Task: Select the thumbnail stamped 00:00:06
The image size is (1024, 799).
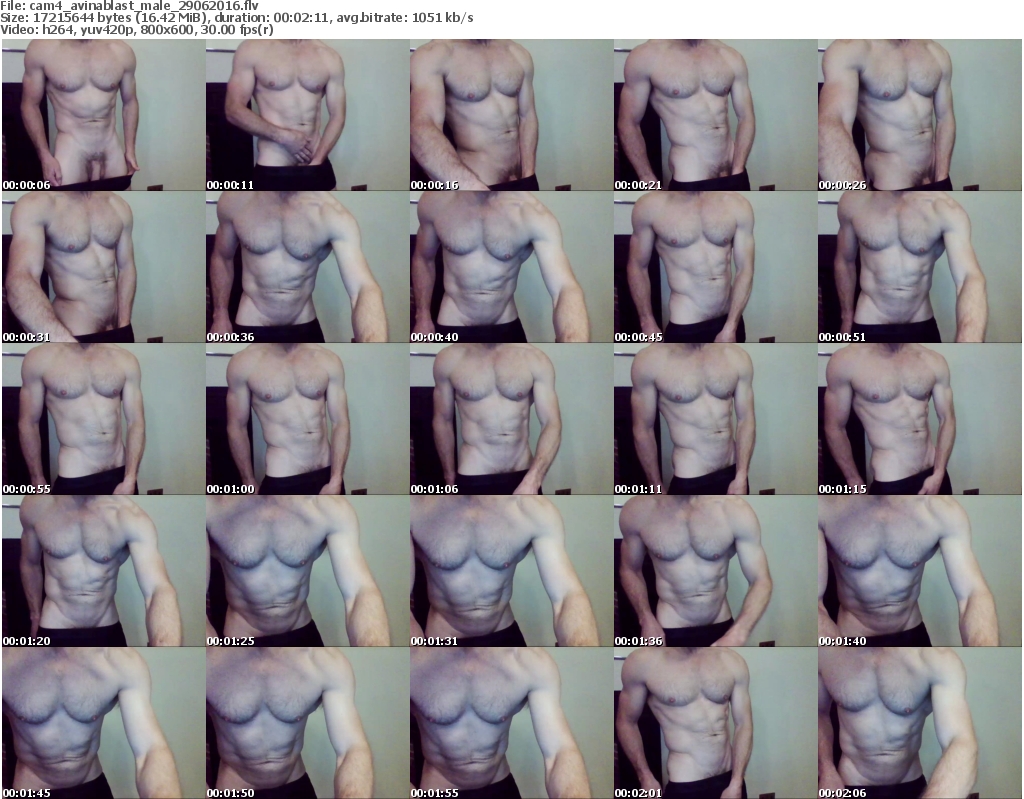Action: [103, 115]
